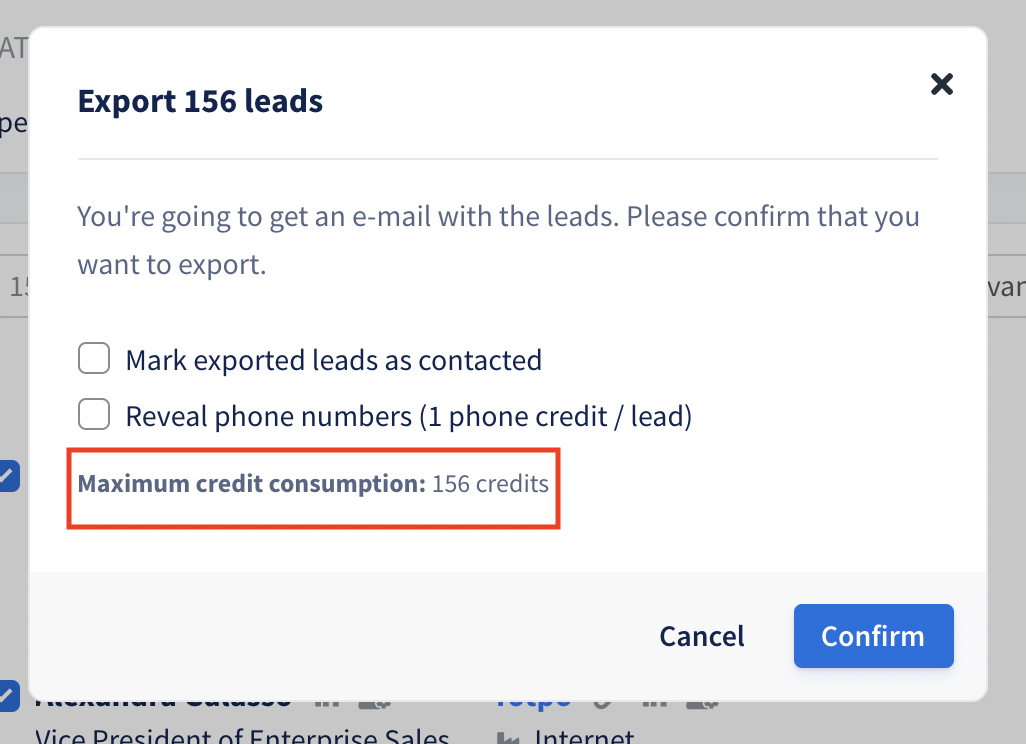This screenshot has height=744, width=1026.
Task: Select the Maximum credit consumption text
Action: (313, 484)
